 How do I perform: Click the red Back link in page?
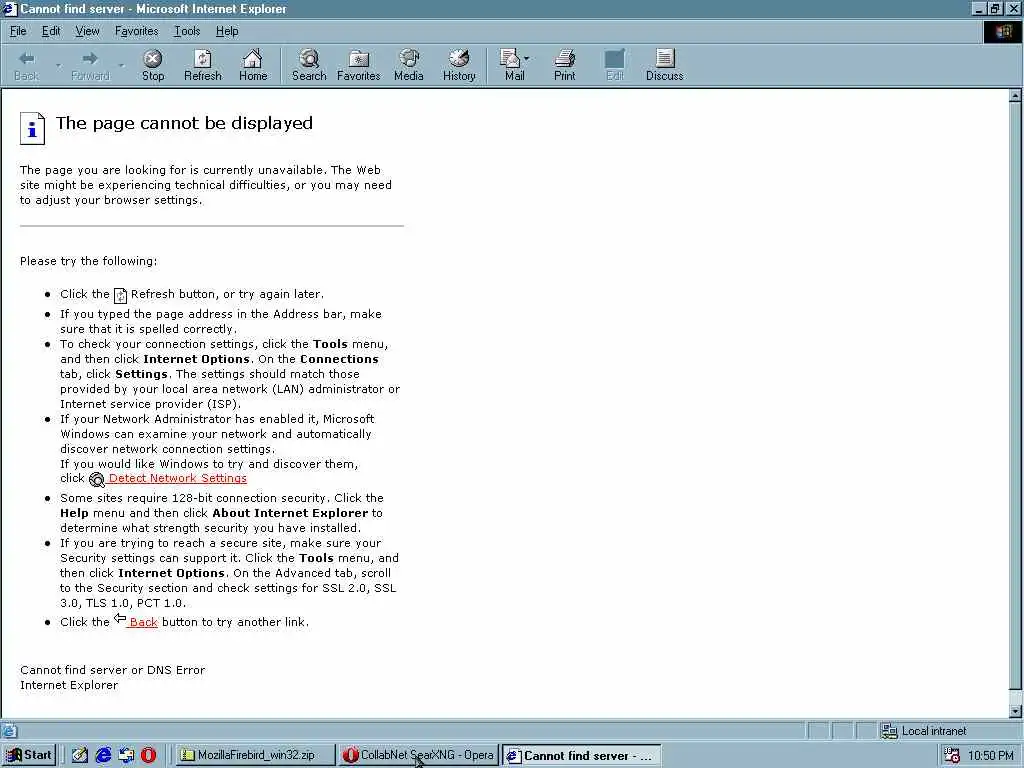[143, 622]
